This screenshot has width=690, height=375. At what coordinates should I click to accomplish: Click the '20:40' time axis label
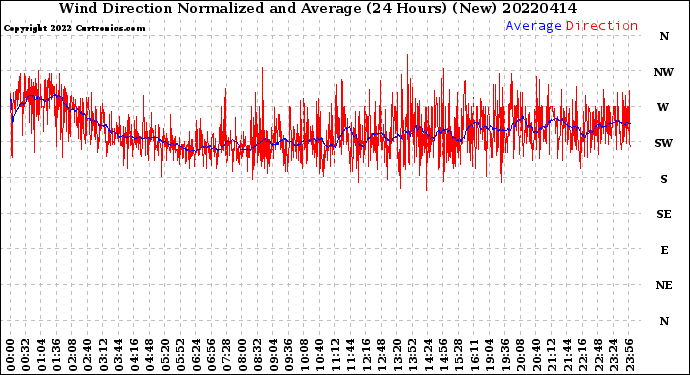(x=536, y=355)
